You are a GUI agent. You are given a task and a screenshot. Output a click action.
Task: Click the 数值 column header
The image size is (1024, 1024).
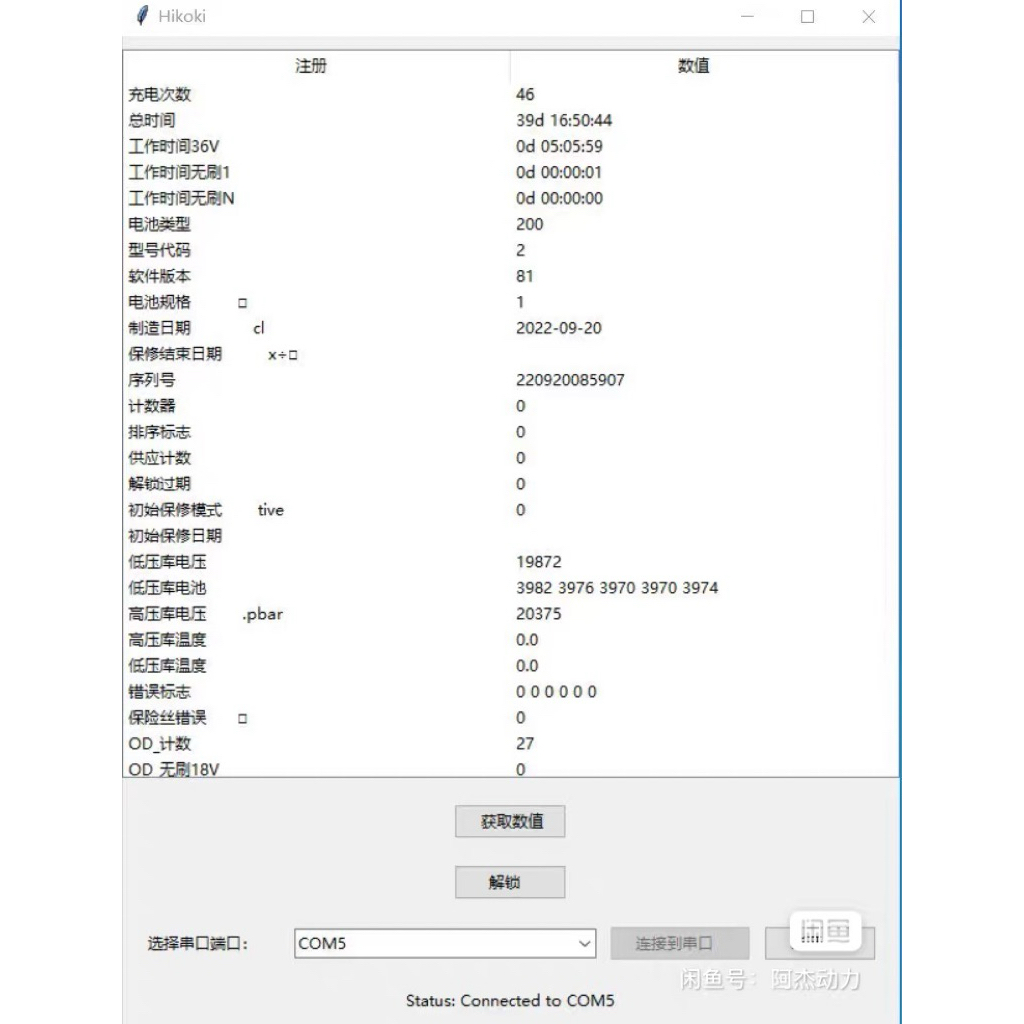(x=693, y=66)
